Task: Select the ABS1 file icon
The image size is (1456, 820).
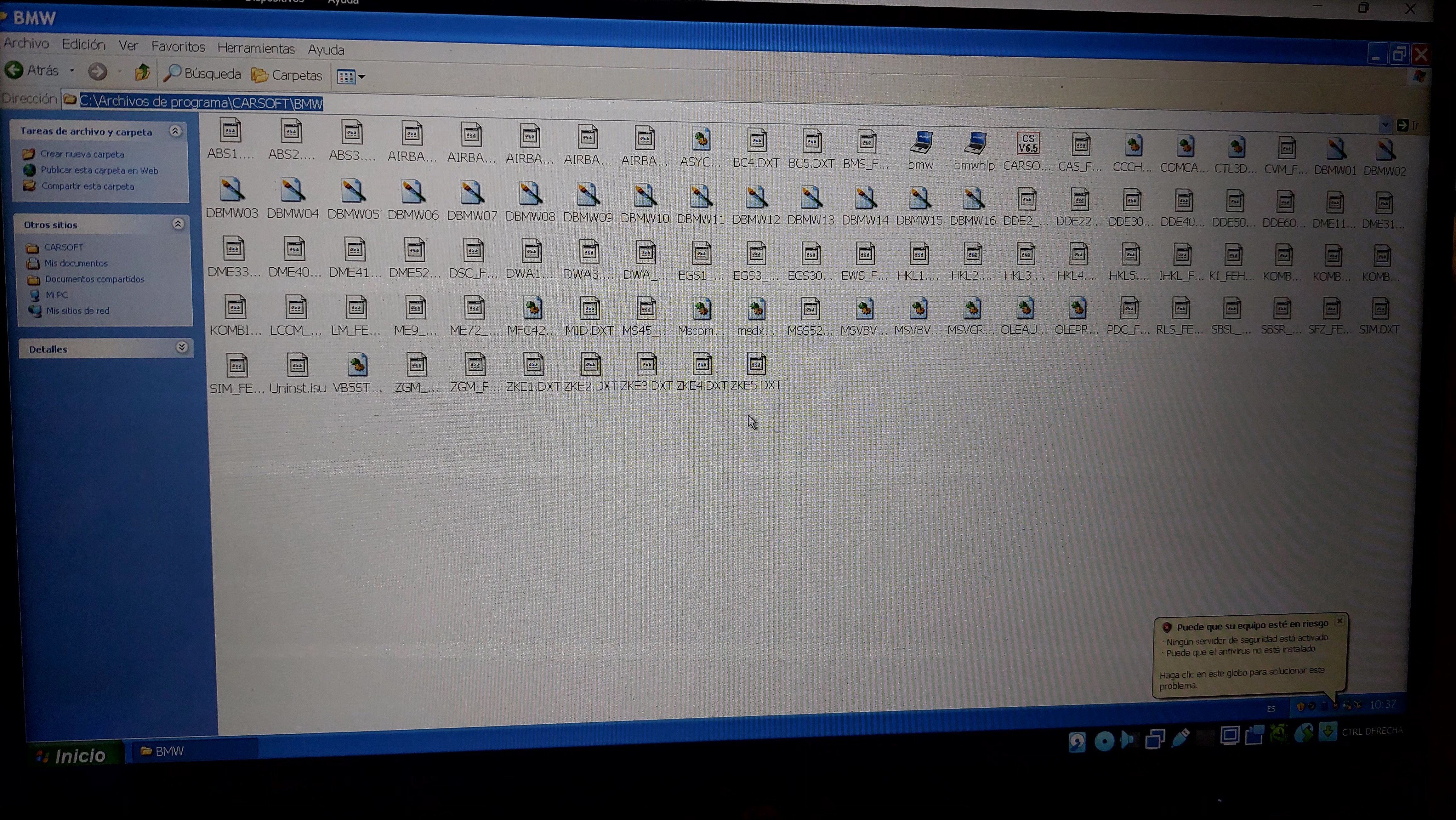Action: point(230,139)
